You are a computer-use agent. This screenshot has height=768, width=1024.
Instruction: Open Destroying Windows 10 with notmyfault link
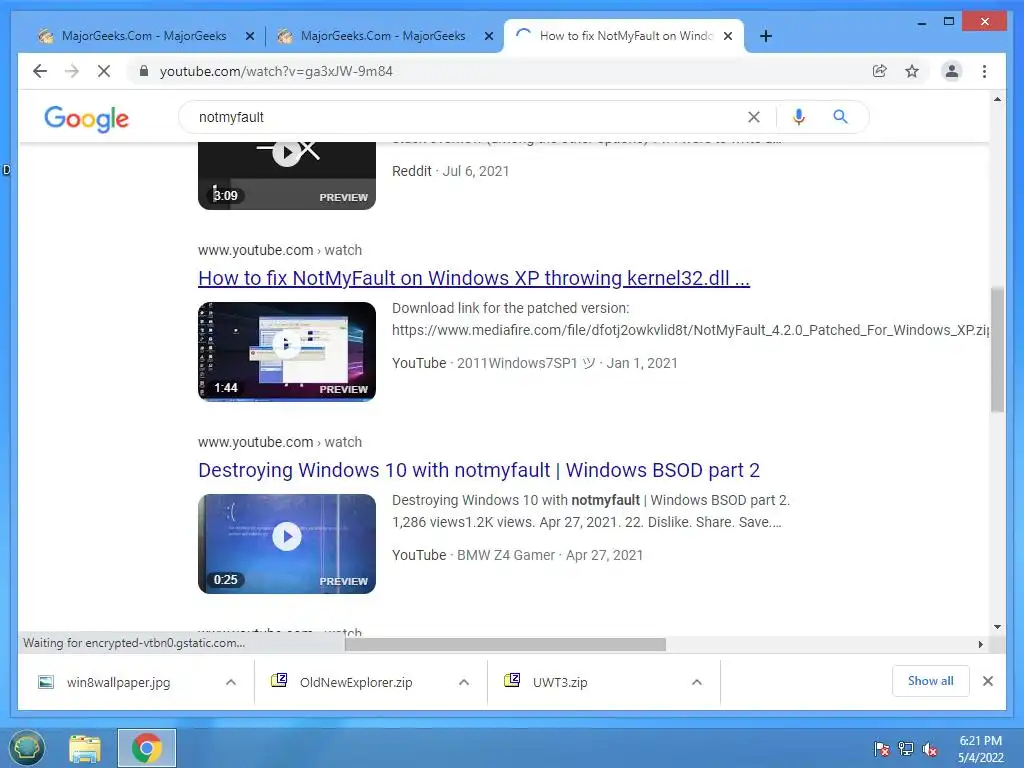click(x=479, y=470)
